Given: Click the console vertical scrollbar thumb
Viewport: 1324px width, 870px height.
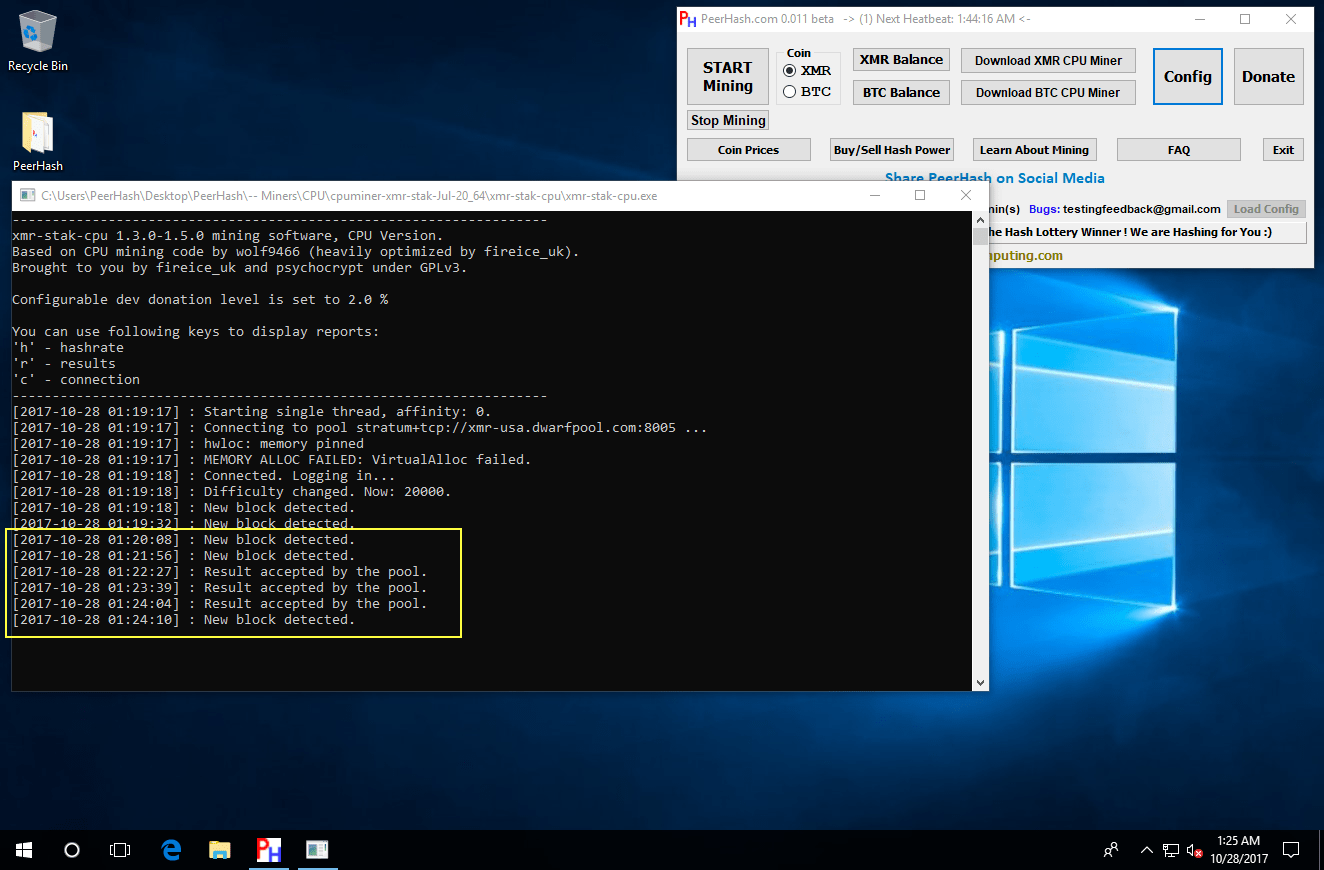Looking at the screenshot, I should point(980,236).
